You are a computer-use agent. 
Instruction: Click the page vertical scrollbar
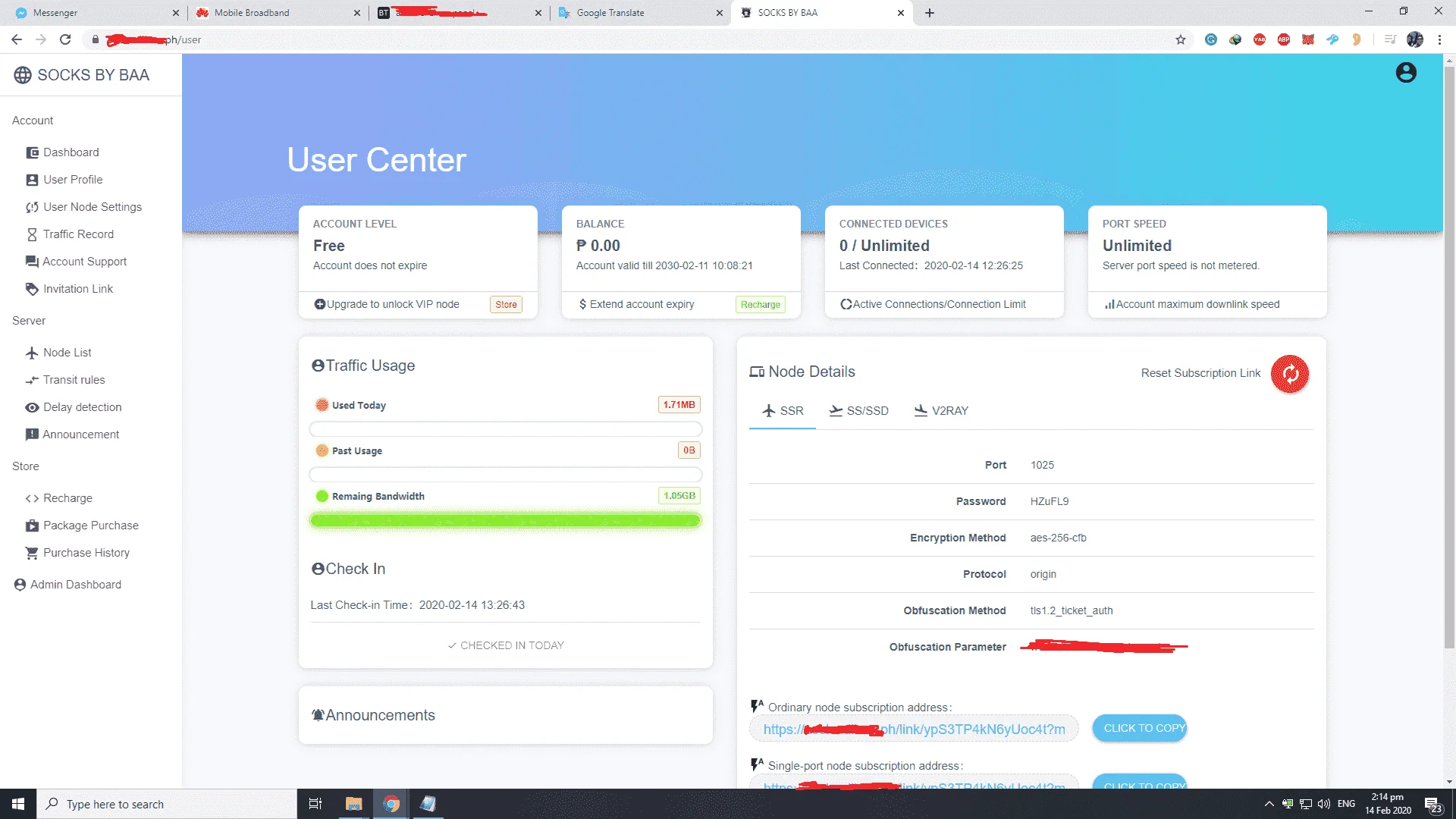click(x=1449, y=356)
